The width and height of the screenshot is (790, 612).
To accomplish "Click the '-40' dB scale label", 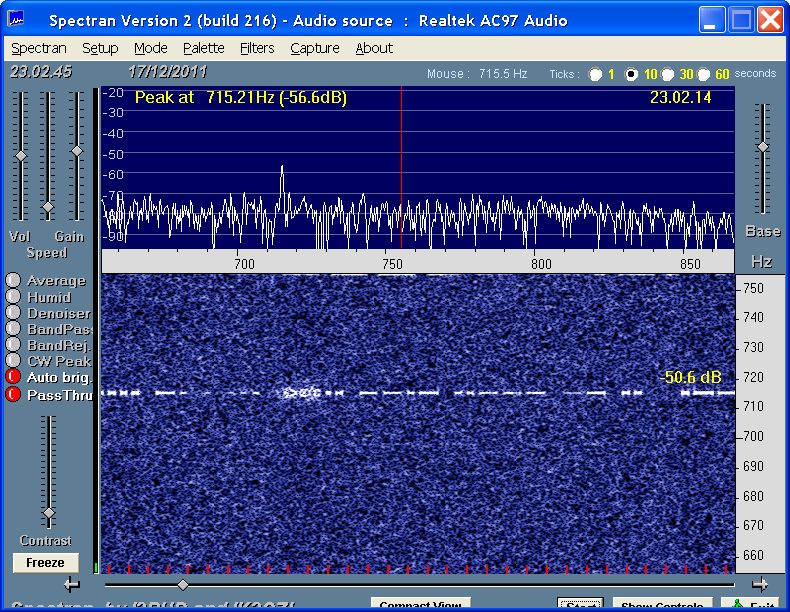I will click(x=113, y=133).
